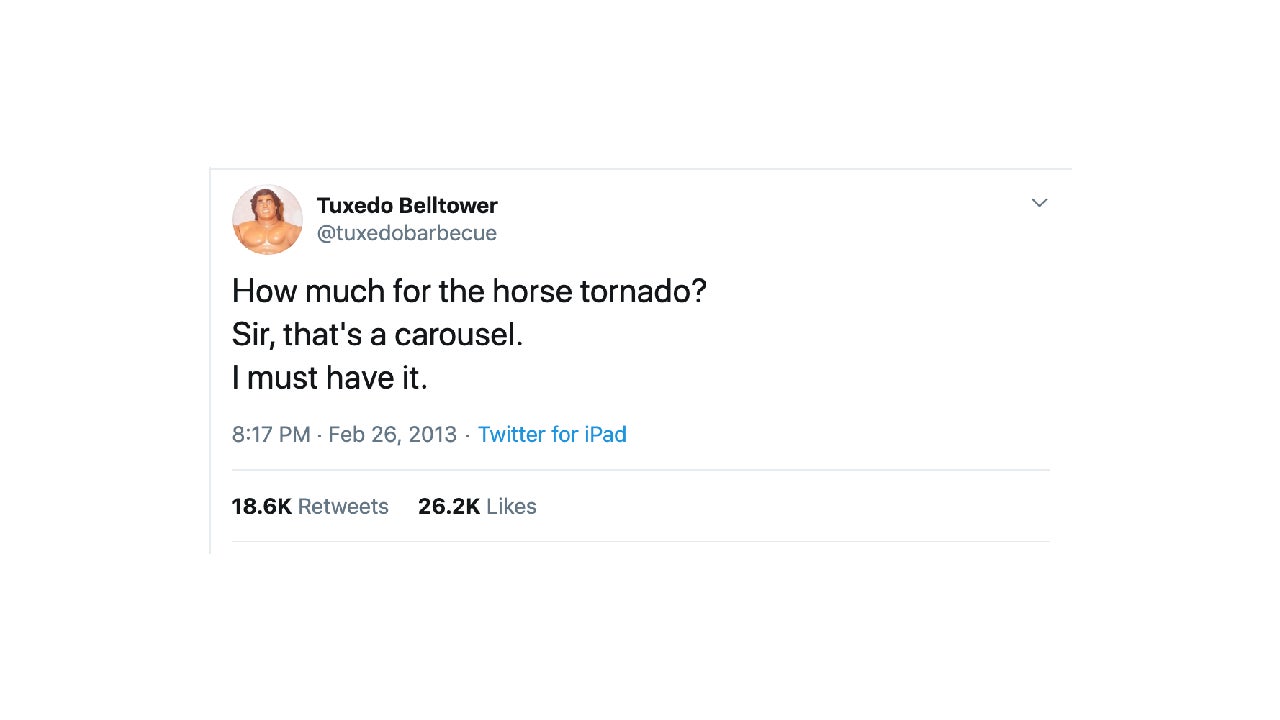See who liked via 26.2K Likes

477,506
